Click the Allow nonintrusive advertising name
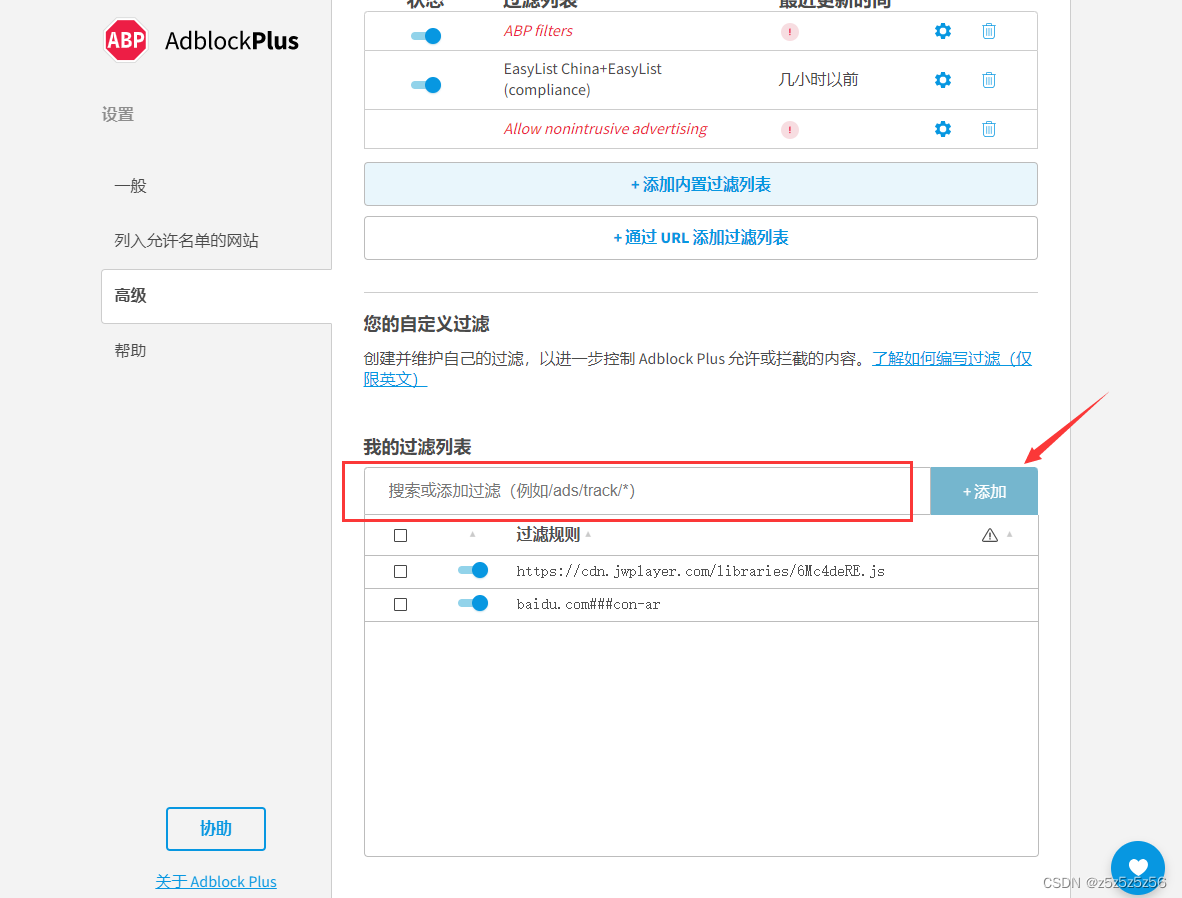 point(605,129)
